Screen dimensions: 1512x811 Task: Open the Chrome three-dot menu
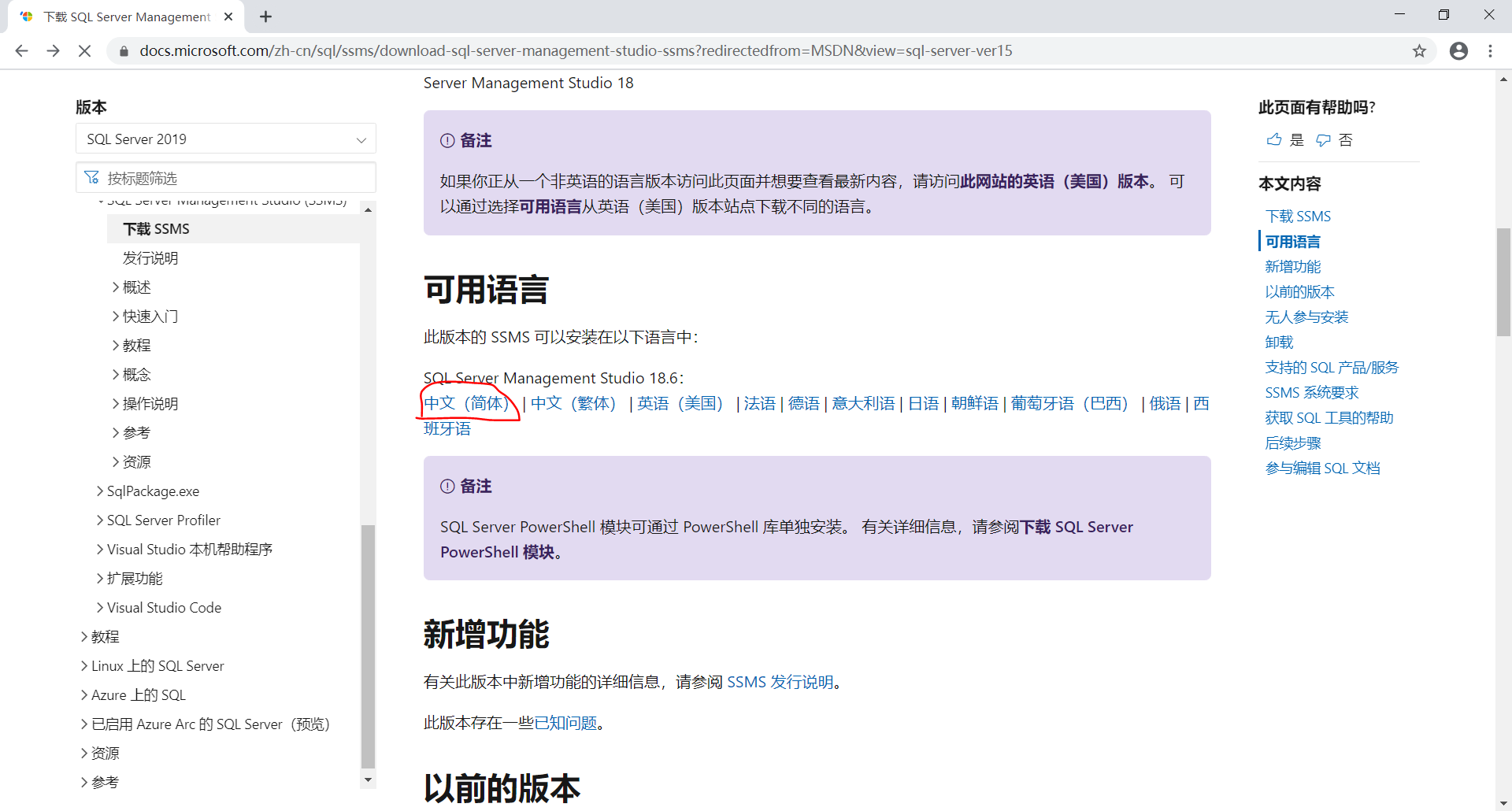pyautogui.click(x=1490, y=50)
